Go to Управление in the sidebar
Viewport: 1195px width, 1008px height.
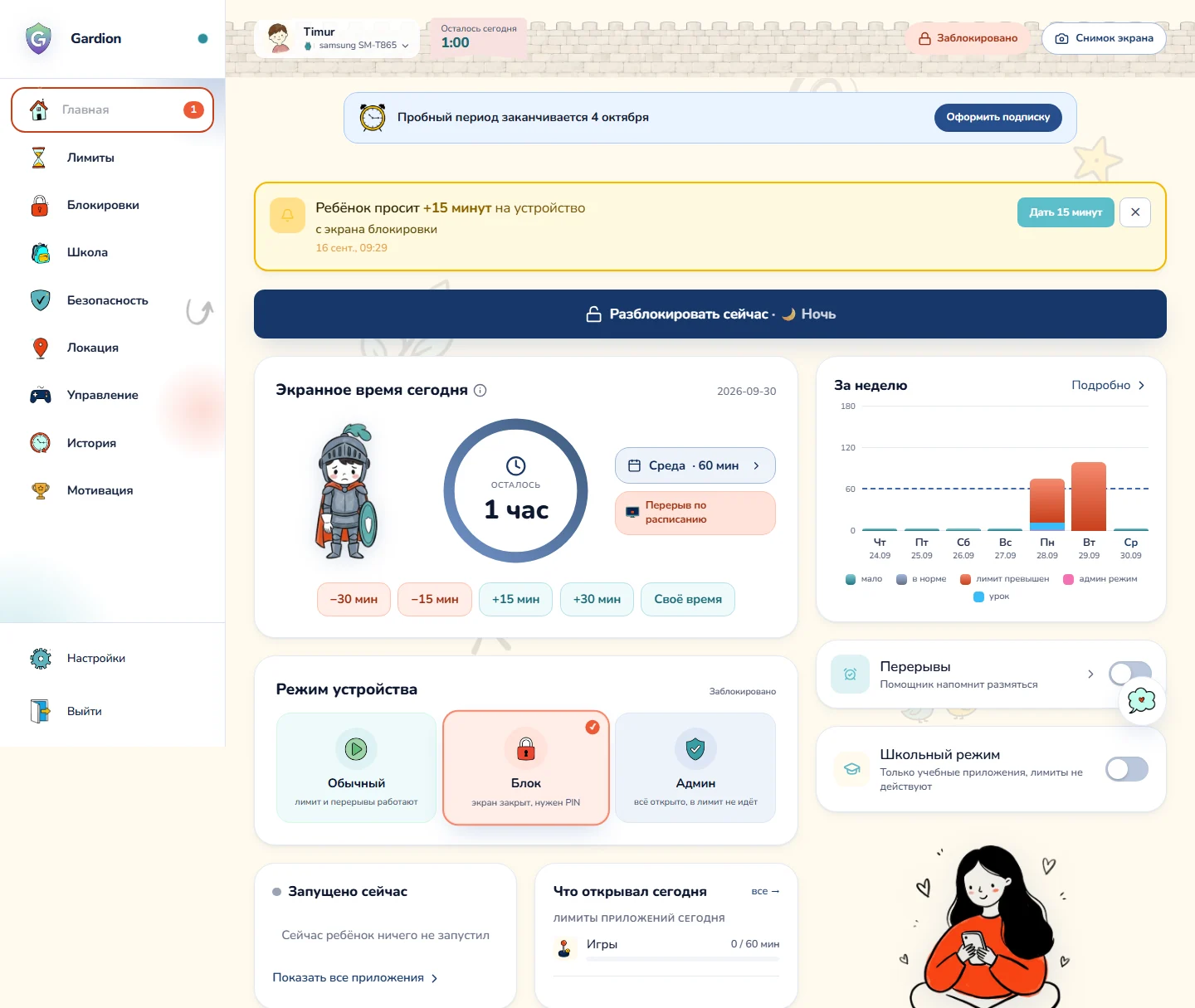click(112, 395)
